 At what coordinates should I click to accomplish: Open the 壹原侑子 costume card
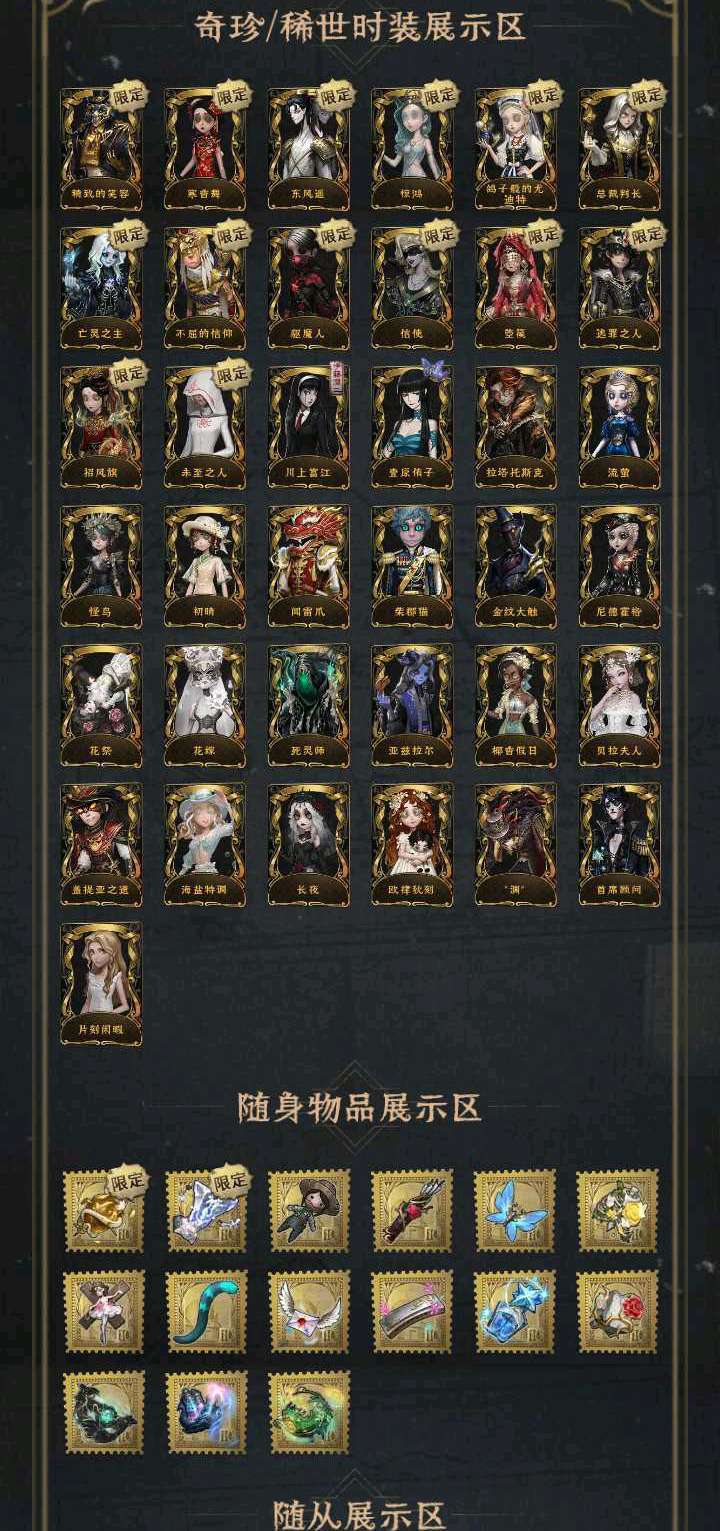(412, 427)
